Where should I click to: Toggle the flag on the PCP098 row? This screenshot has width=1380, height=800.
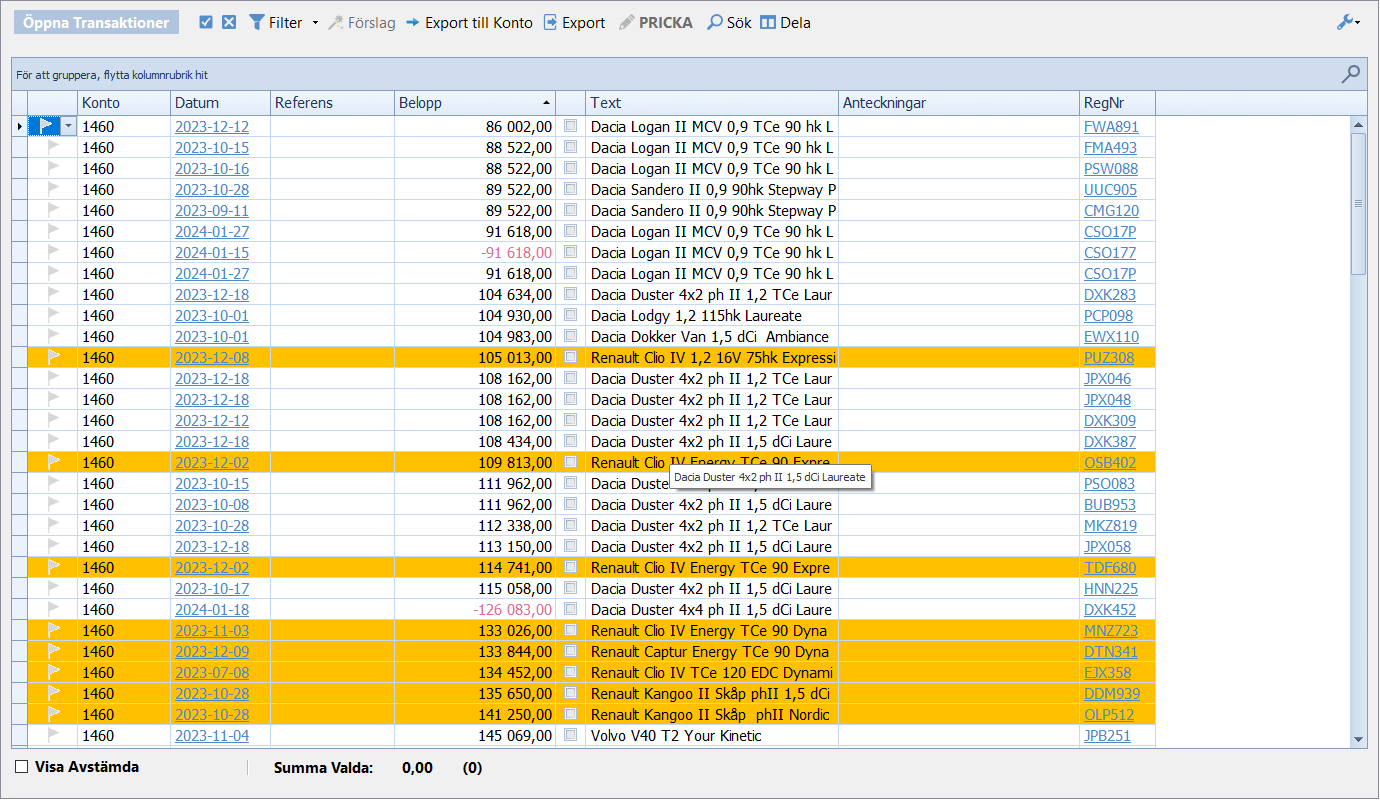(x=53, y=315)
